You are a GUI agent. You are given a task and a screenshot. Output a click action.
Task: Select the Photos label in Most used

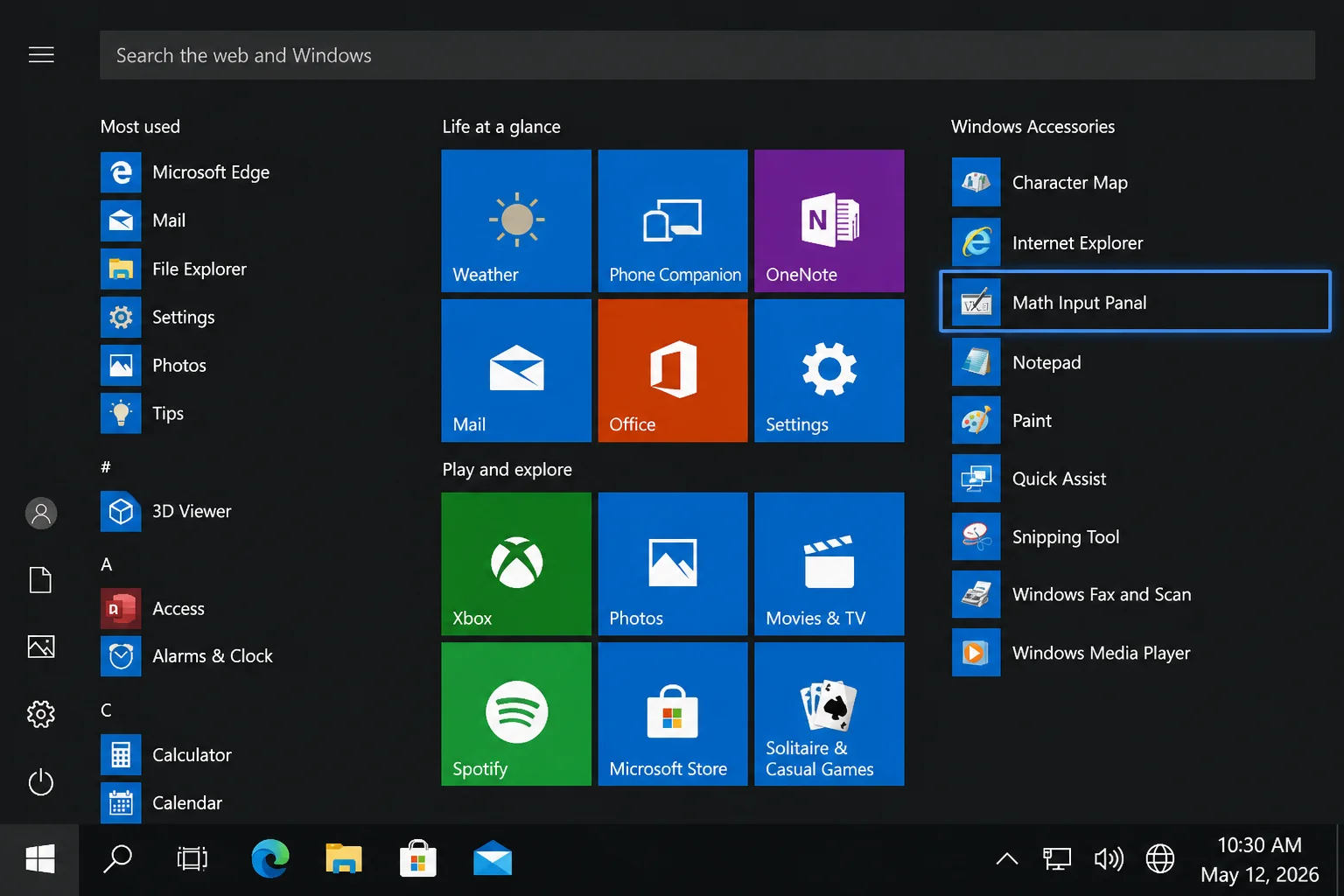[x=179, y=365]
